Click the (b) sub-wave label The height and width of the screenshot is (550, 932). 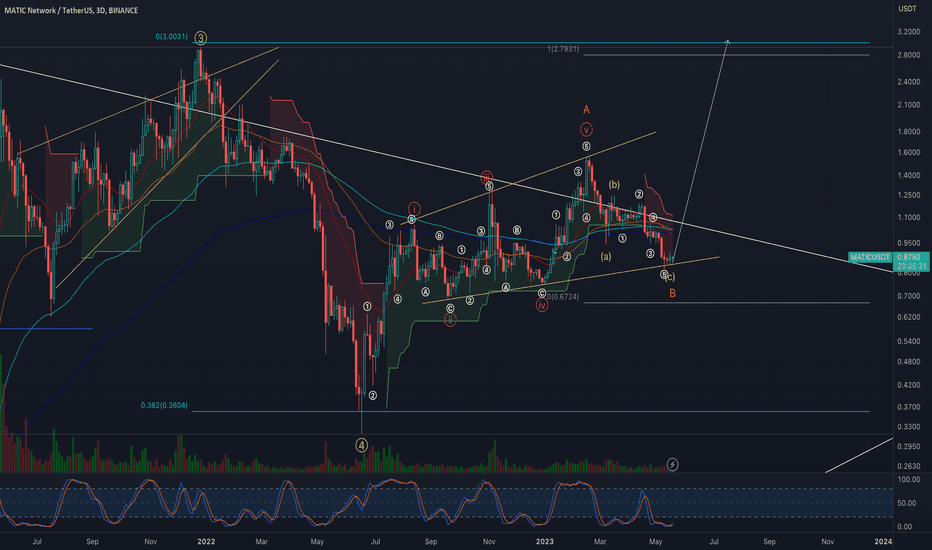(x=614, y=185)
